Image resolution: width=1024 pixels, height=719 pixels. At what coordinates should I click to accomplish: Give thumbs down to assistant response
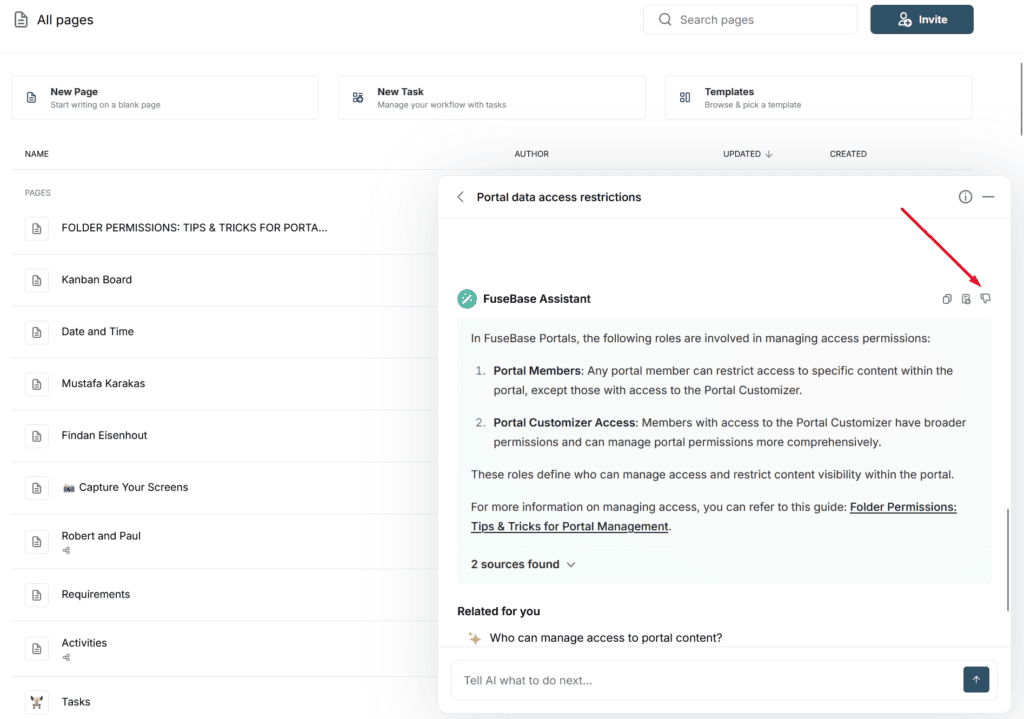(985, 298)
